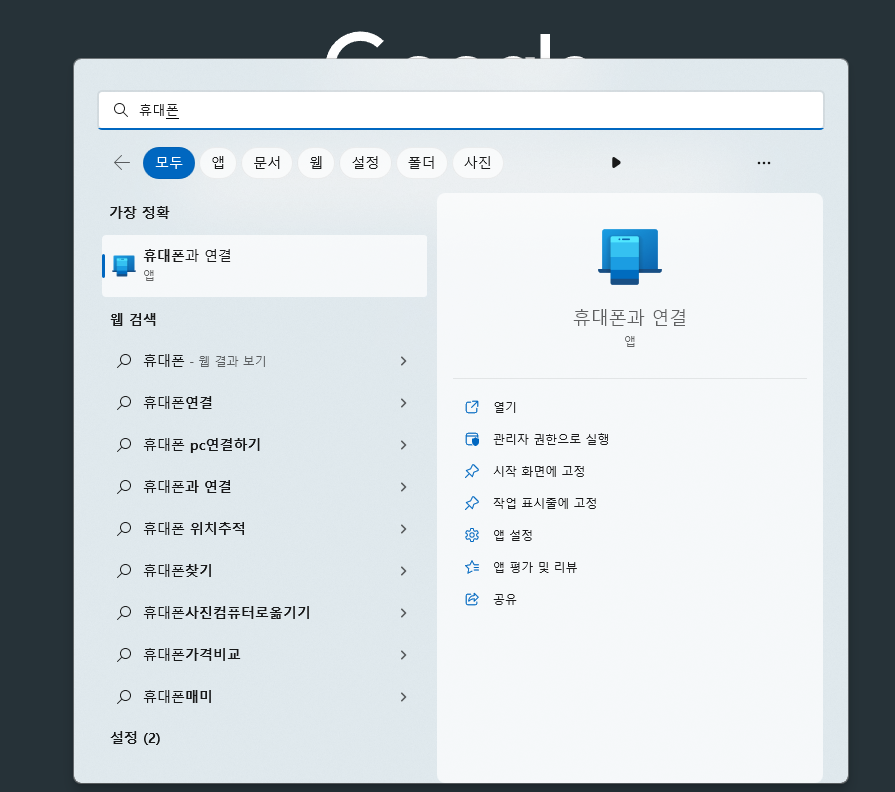The image size is (895, 792).
Task: Select the 휴대폰찾기 web suggestion
Action: [264, 571]
